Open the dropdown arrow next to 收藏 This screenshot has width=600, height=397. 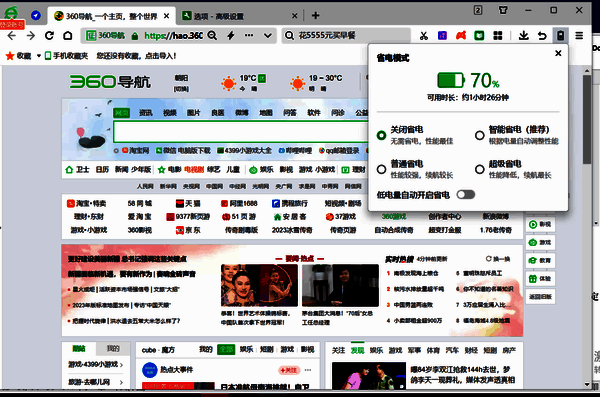click(39, 56)
